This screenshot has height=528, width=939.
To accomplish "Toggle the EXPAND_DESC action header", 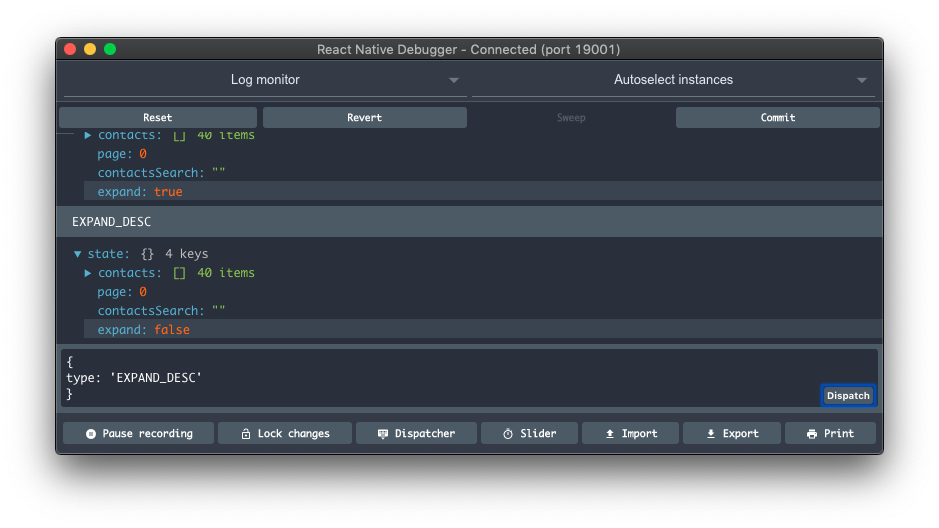I will pos(469,221).
